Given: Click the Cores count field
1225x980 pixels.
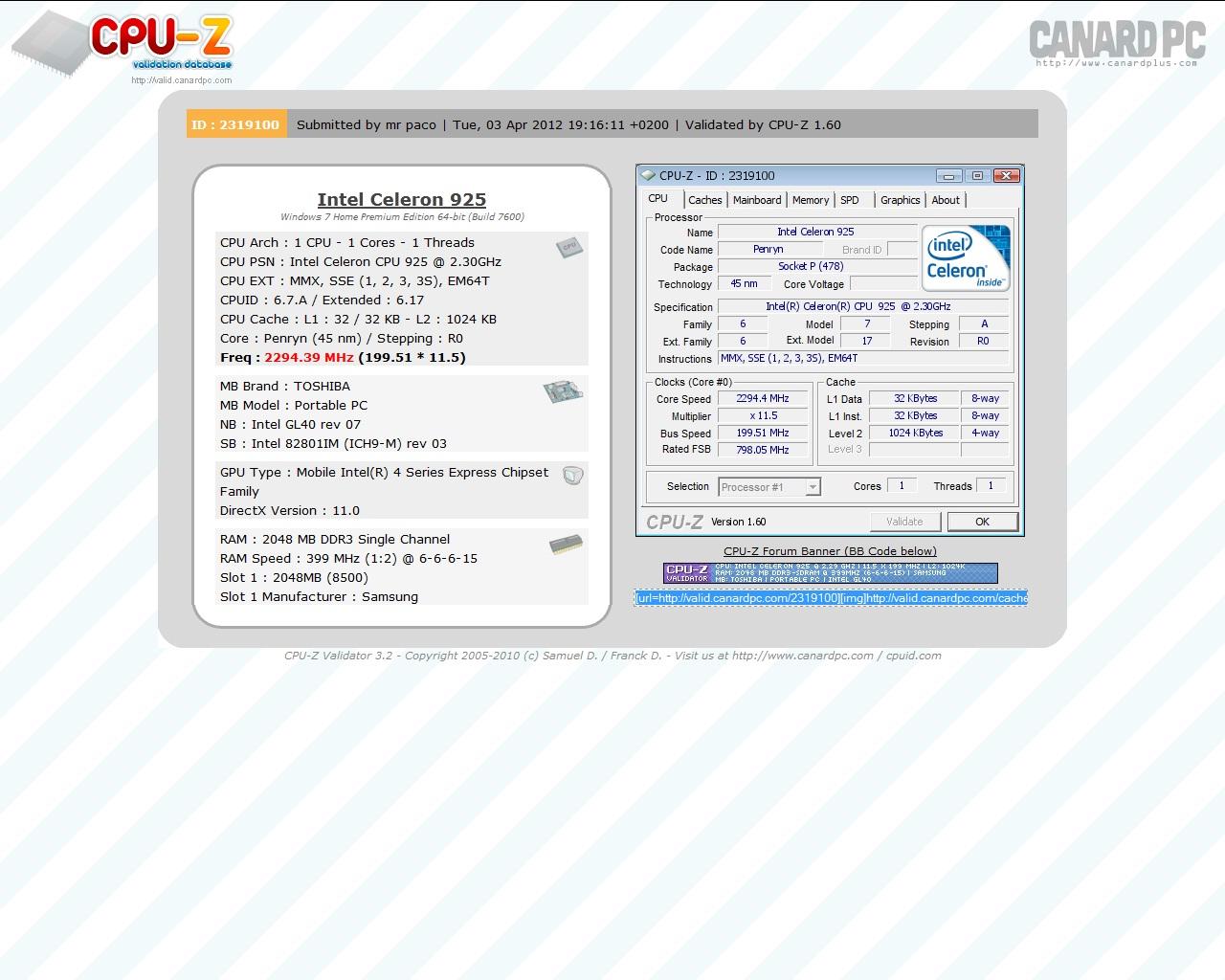Looking at the screenshot, I should [902, 485].
